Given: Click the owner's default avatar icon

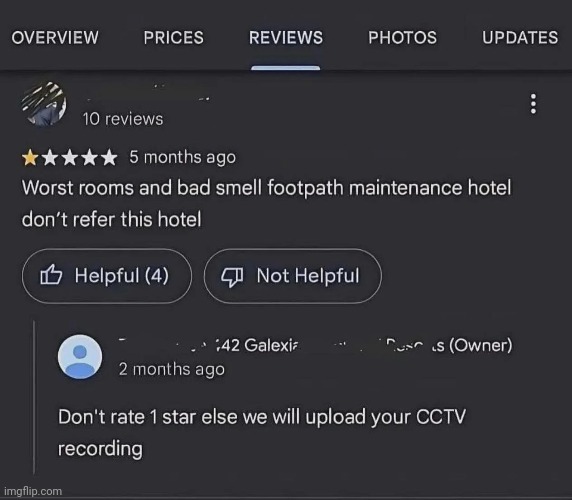Looking at the screenshot, I should pos(80,357).
